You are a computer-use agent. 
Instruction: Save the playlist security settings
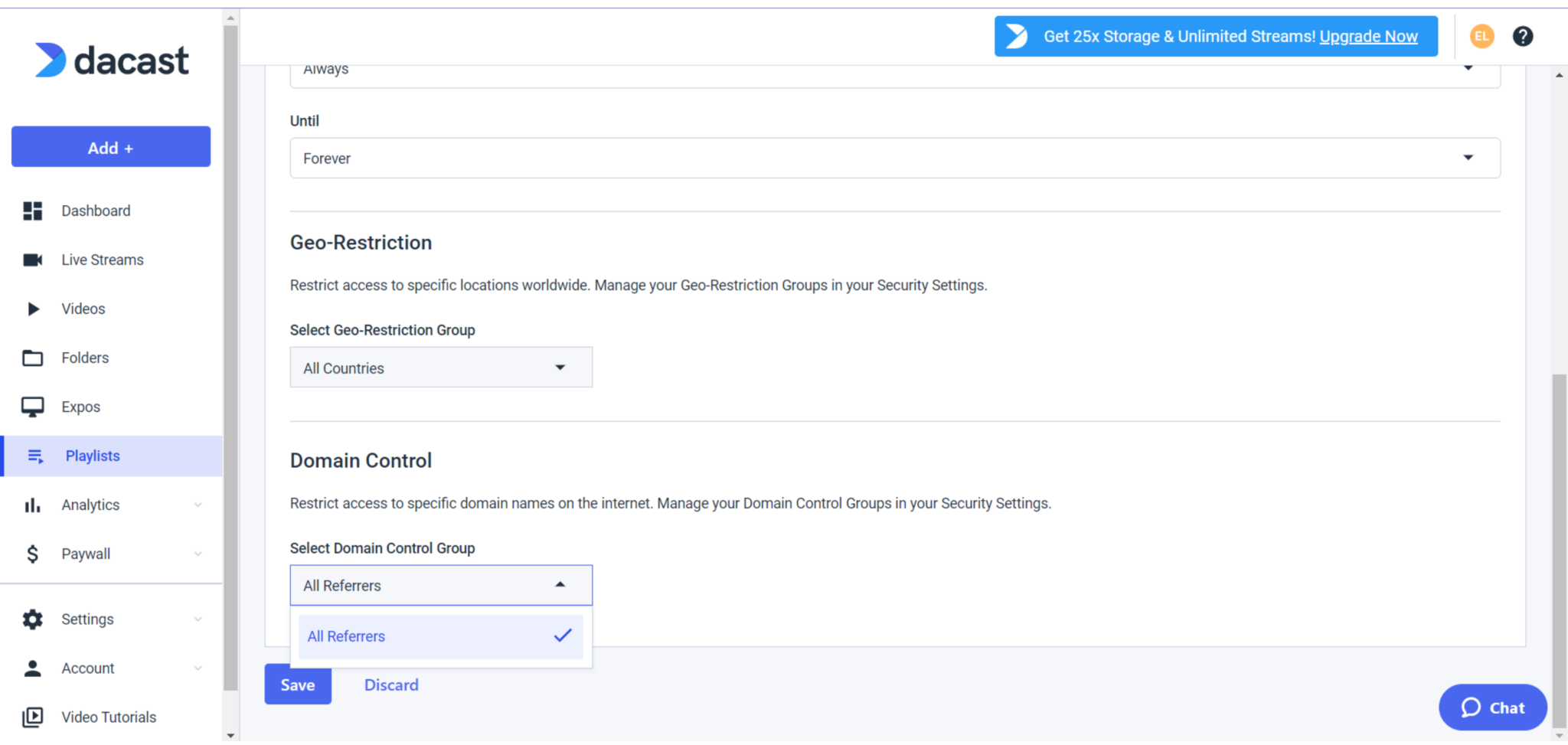(298, 685)
